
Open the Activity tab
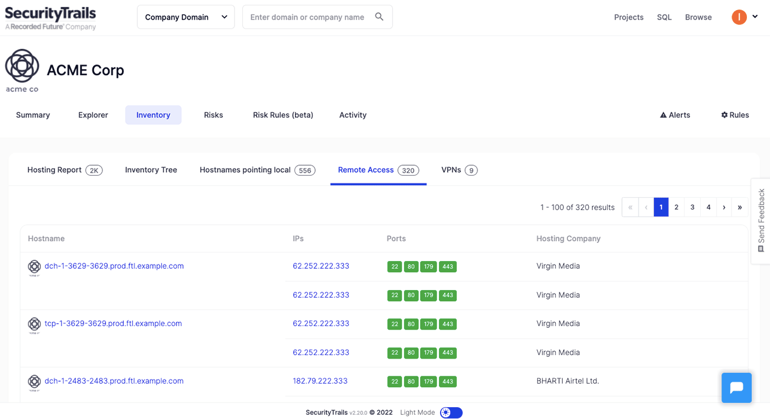(353, 115)
